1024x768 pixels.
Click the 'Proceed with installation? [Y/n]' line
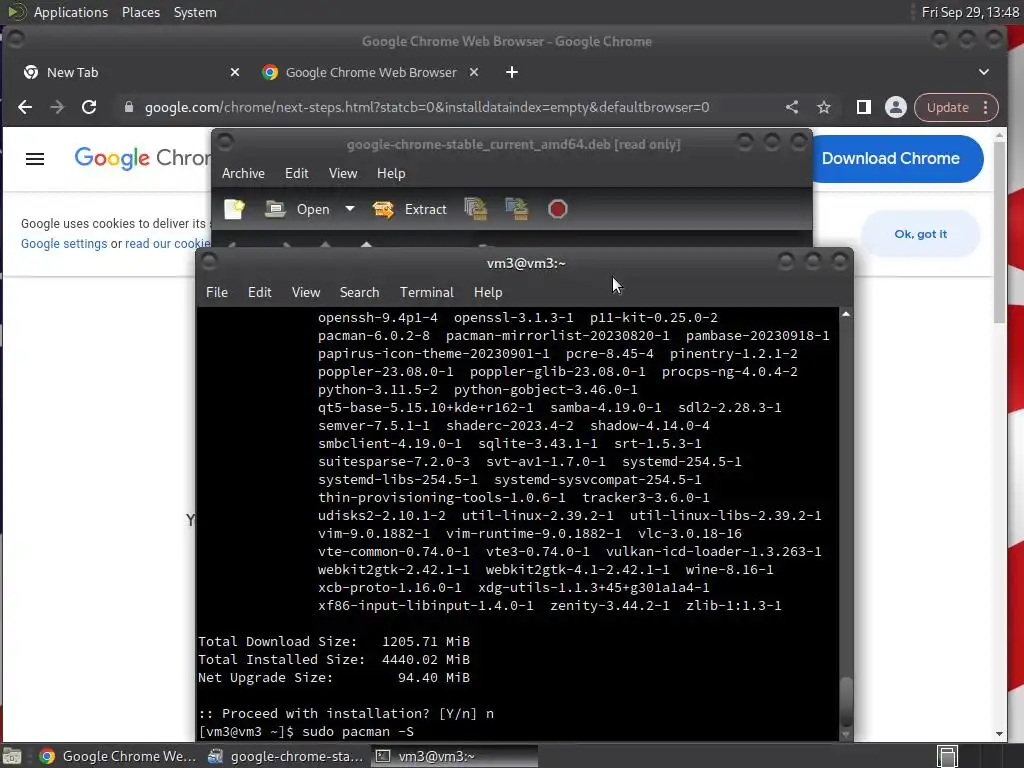tap(346, 713)
